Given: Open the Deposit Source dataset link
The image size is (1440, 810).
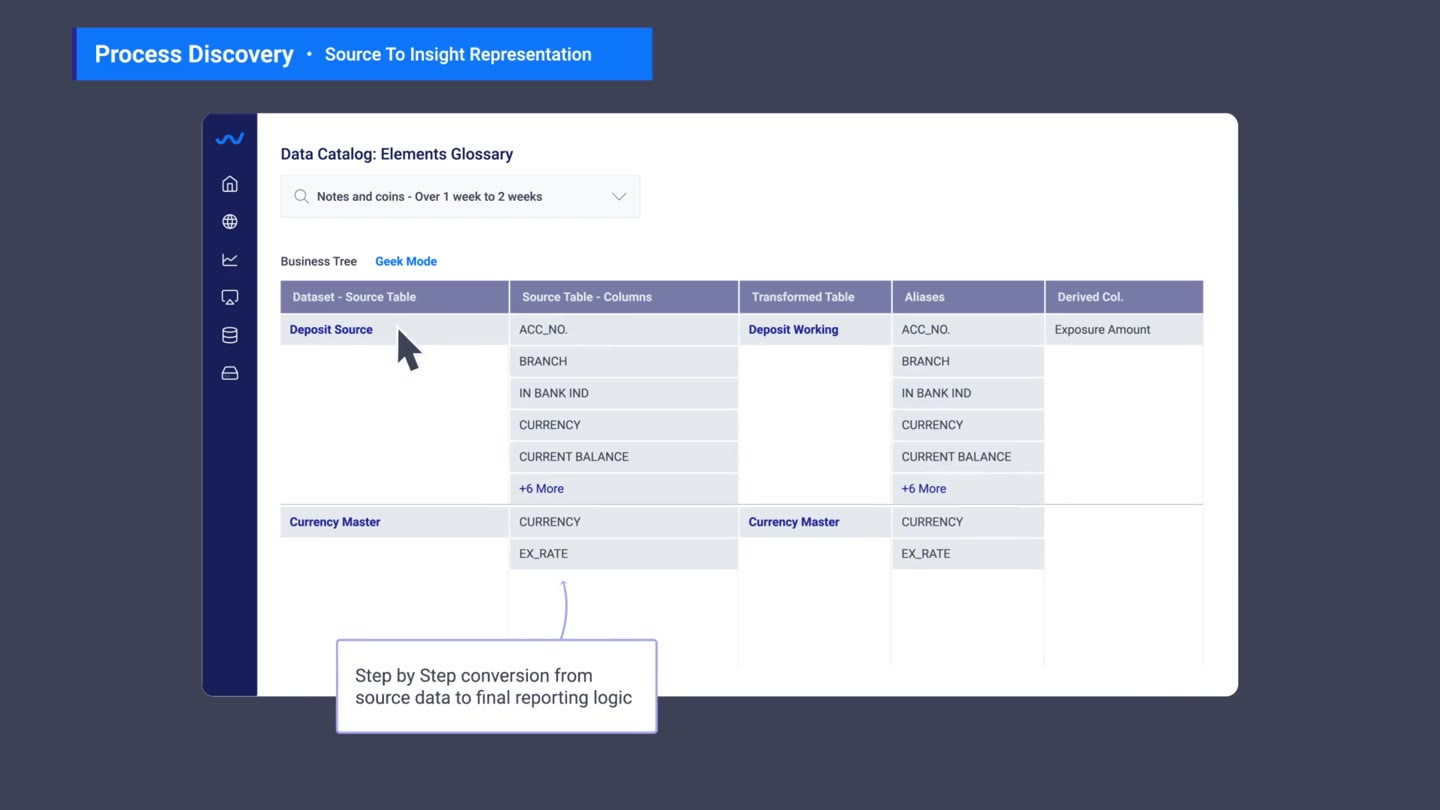Looking at the screenshot, I should [x=331, y=329].
